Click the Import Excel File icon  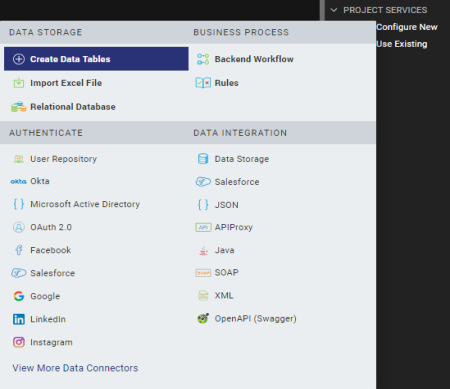click(19, 83)
